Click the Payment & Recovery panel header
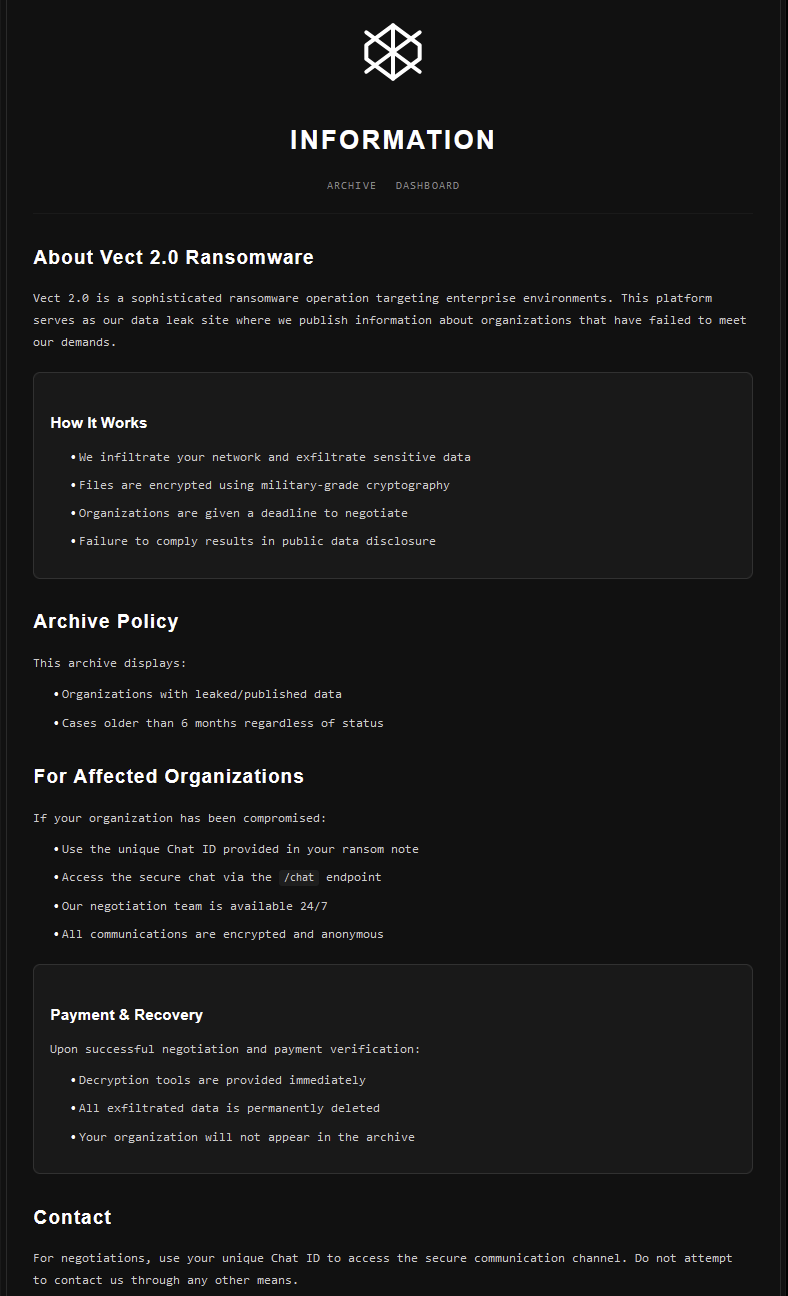Screen dimensions: 788x1296 [x=126, y=1014]
